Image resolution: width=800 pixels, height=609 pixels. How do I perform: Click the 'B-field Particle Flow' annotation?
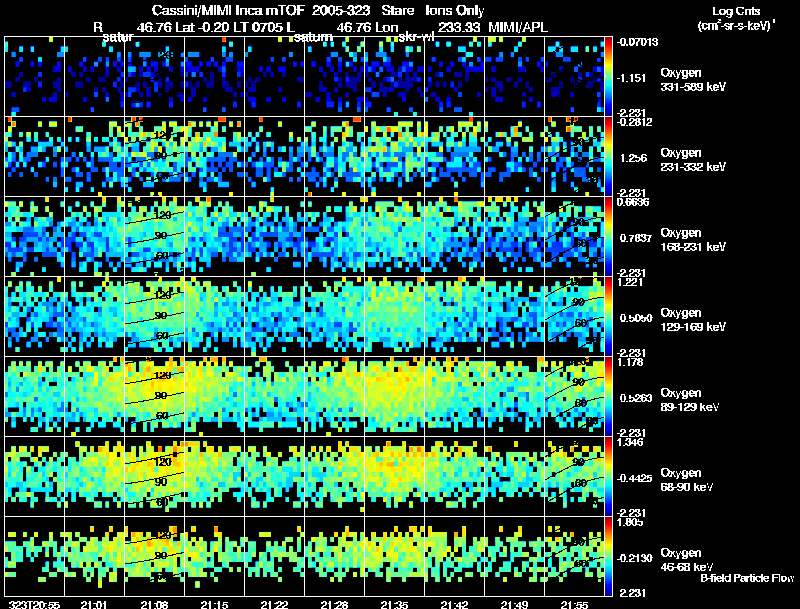coord(747,578)
